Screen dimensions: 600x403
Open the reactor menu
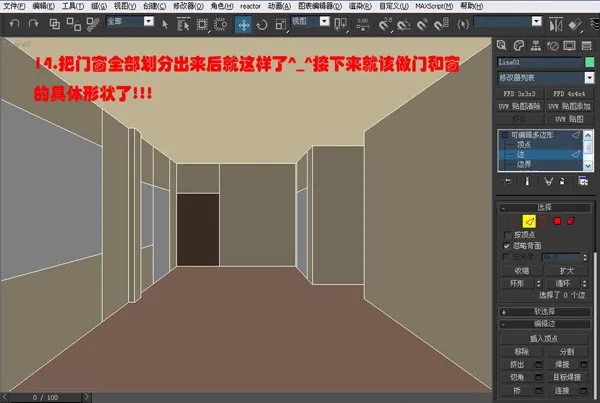pyautogui.click(x=250, y=6)
